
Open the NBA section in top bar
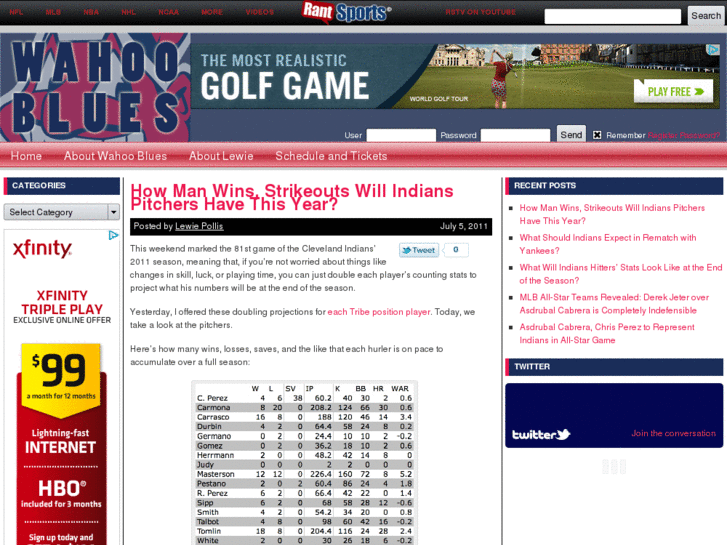click(x=91, y=12)
